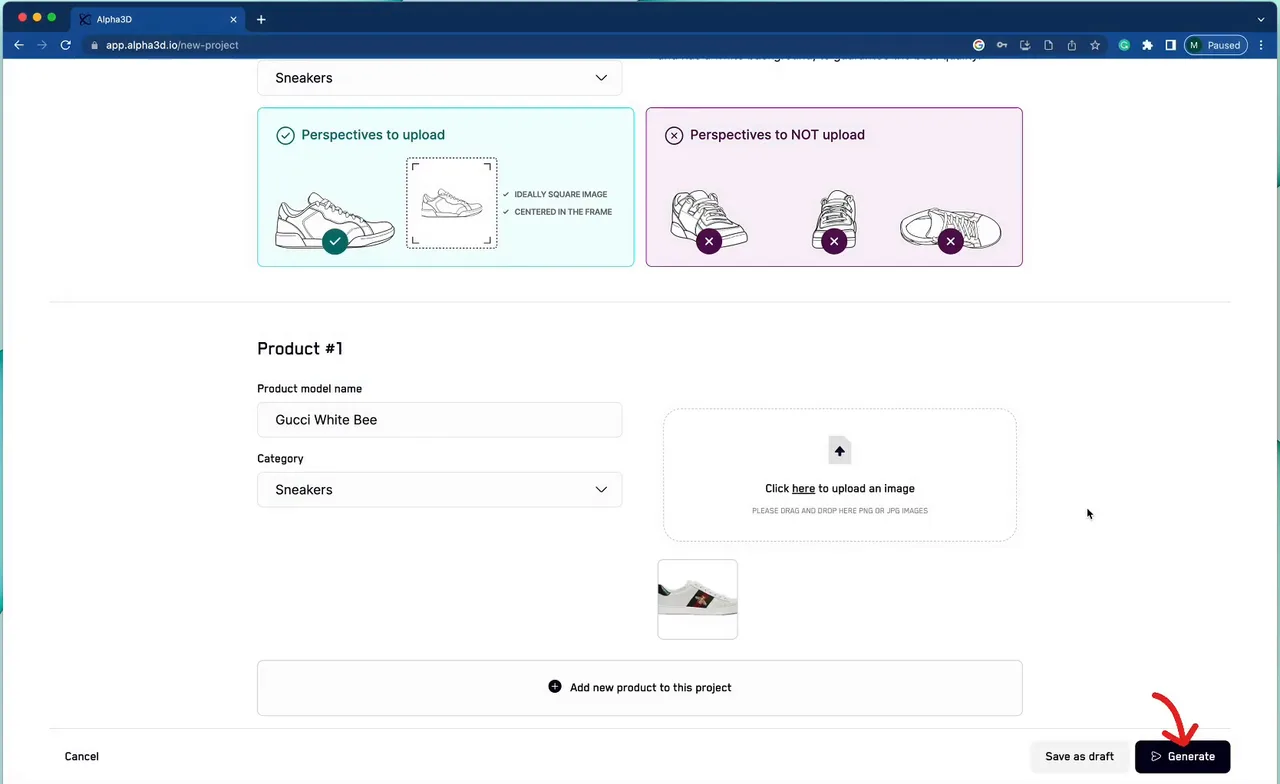Open the Google account icon in address bar
1280x784 pixels.
979,45
